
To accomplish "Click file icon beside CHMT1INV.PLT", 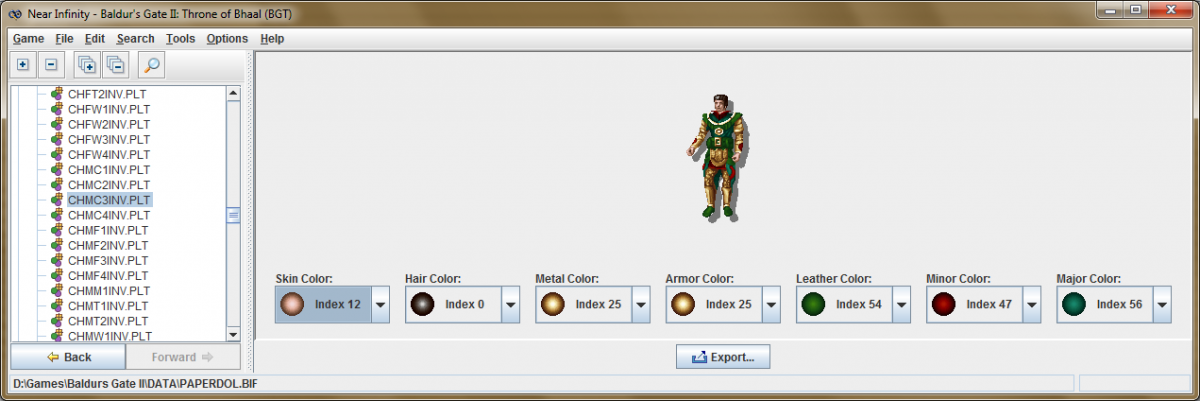I will [57, 306].
